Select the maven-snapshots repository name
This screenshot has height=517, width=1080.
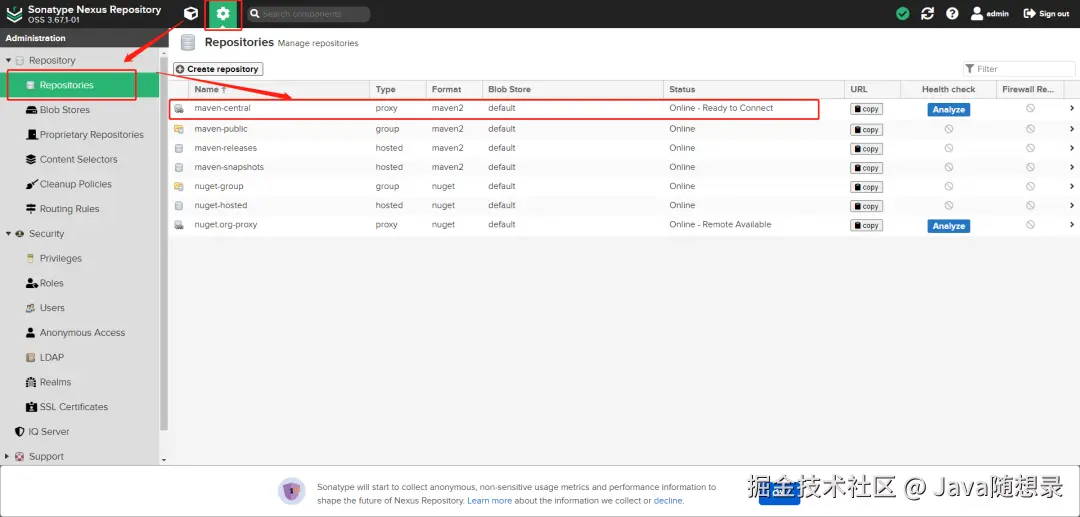(x=229, y=167)
